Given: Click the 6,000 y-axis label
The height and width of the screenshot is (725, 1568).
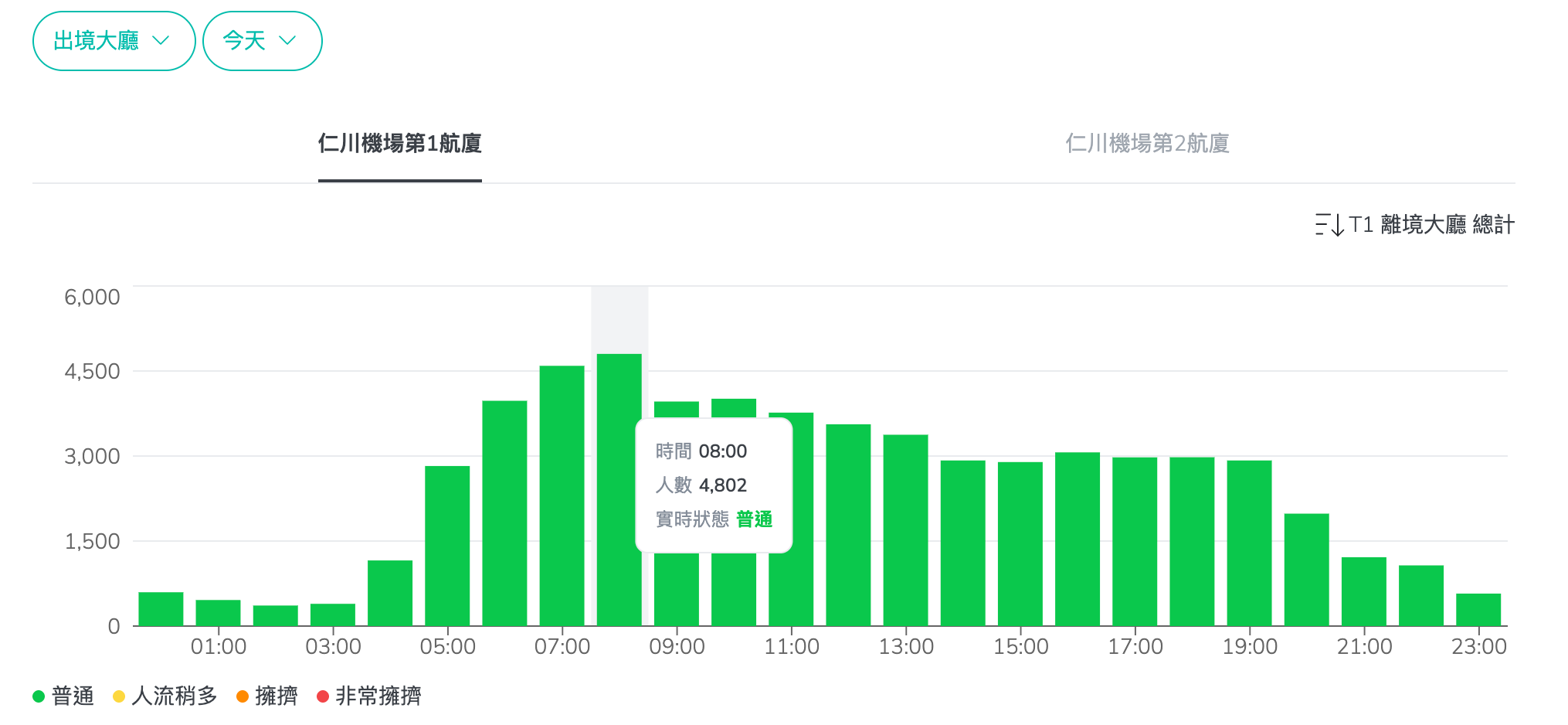Looking at the screenshot, I should click(92, 297).
